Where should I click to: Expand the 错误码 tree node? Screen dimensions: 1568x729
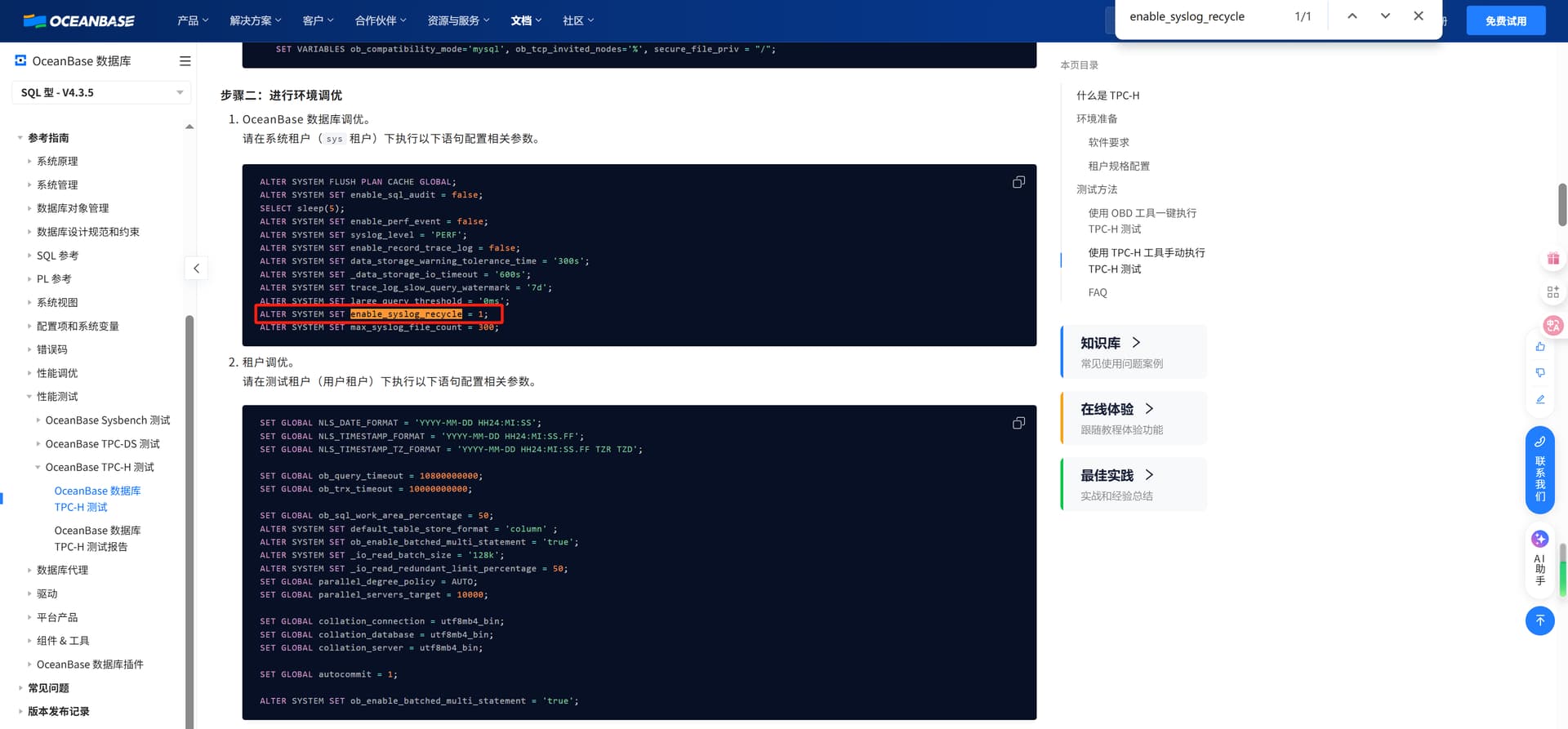(29, 349)
